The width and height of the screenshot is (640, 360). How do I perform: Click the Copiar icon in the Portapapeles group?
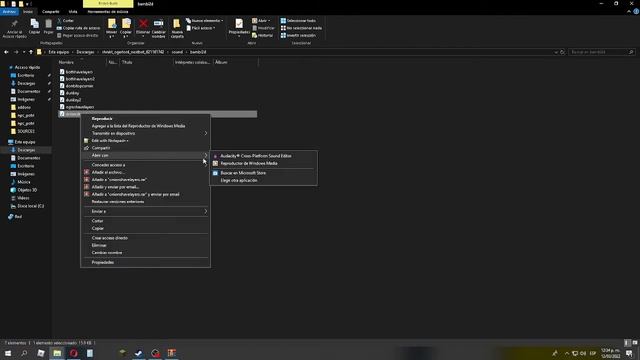click(34, 24)
